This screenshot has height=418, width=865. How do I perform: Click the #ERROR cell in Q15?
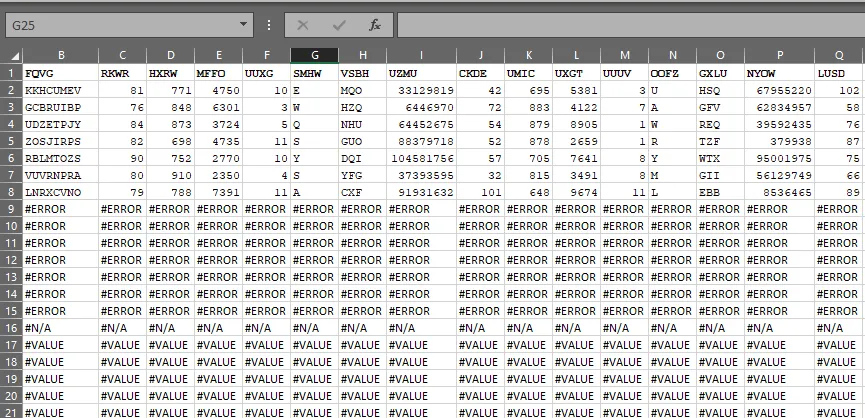pyautogui.click(x=840, y=311)
